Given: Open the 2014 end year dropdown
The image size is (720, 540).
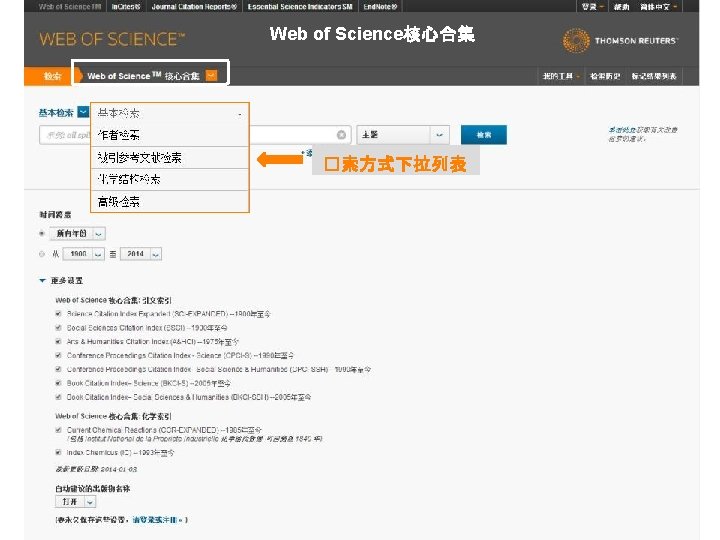Looking at the screenshot, I should tap(141, 254).
